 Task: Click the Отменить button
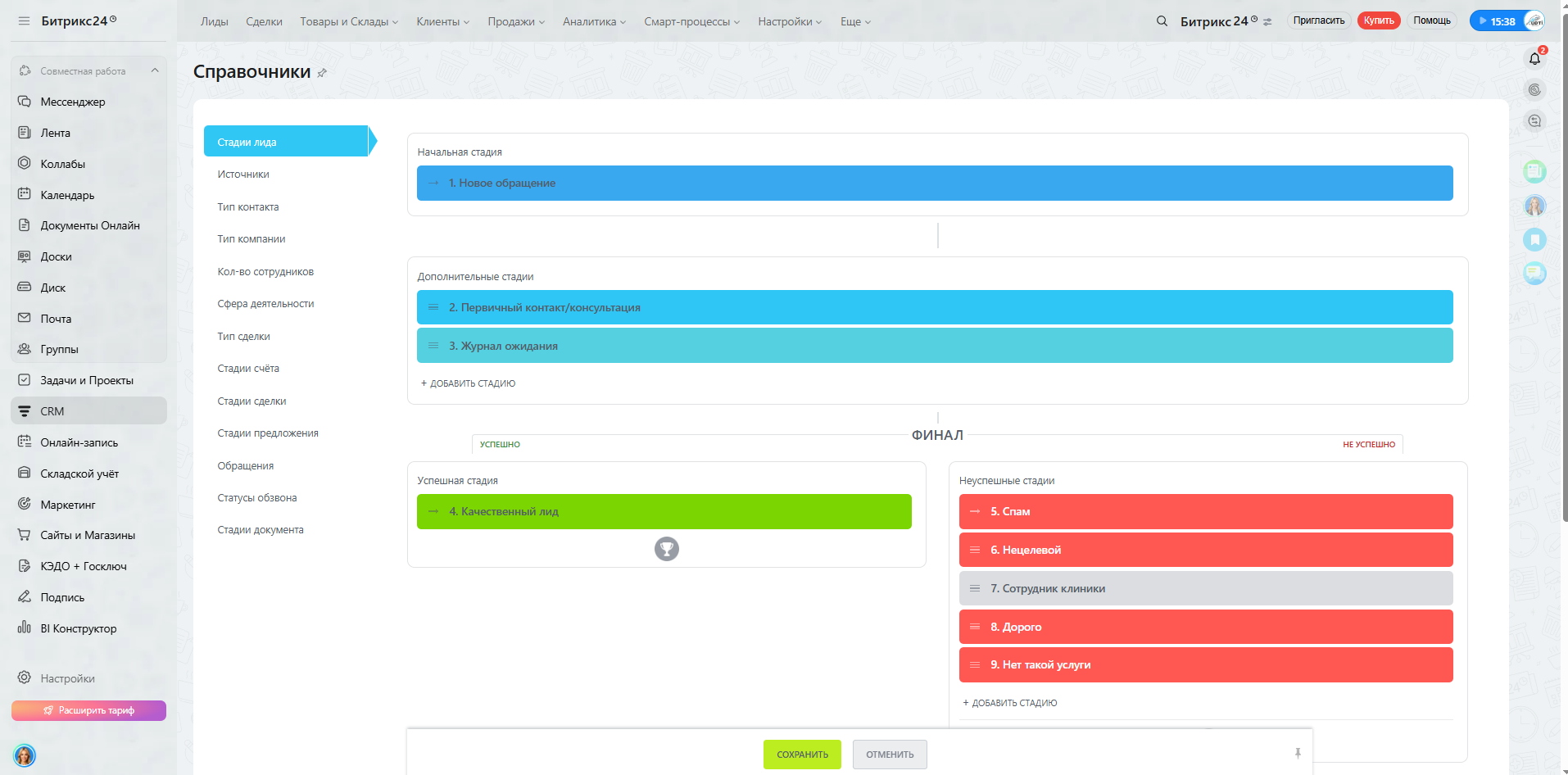pyautogui.click(x=890, y=755)
